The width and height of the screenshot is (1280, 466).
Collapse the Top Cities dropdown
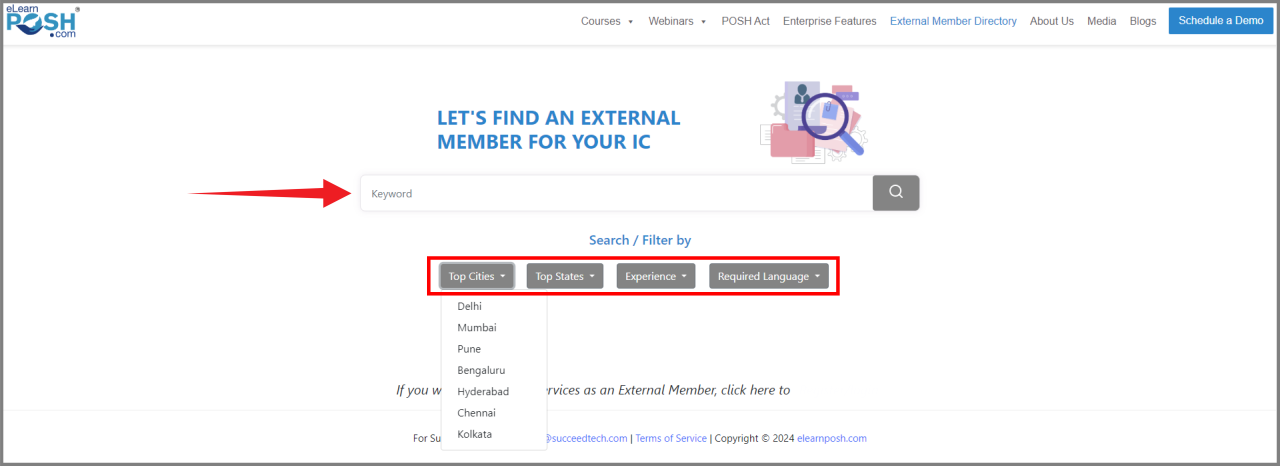tap(477, 277)
